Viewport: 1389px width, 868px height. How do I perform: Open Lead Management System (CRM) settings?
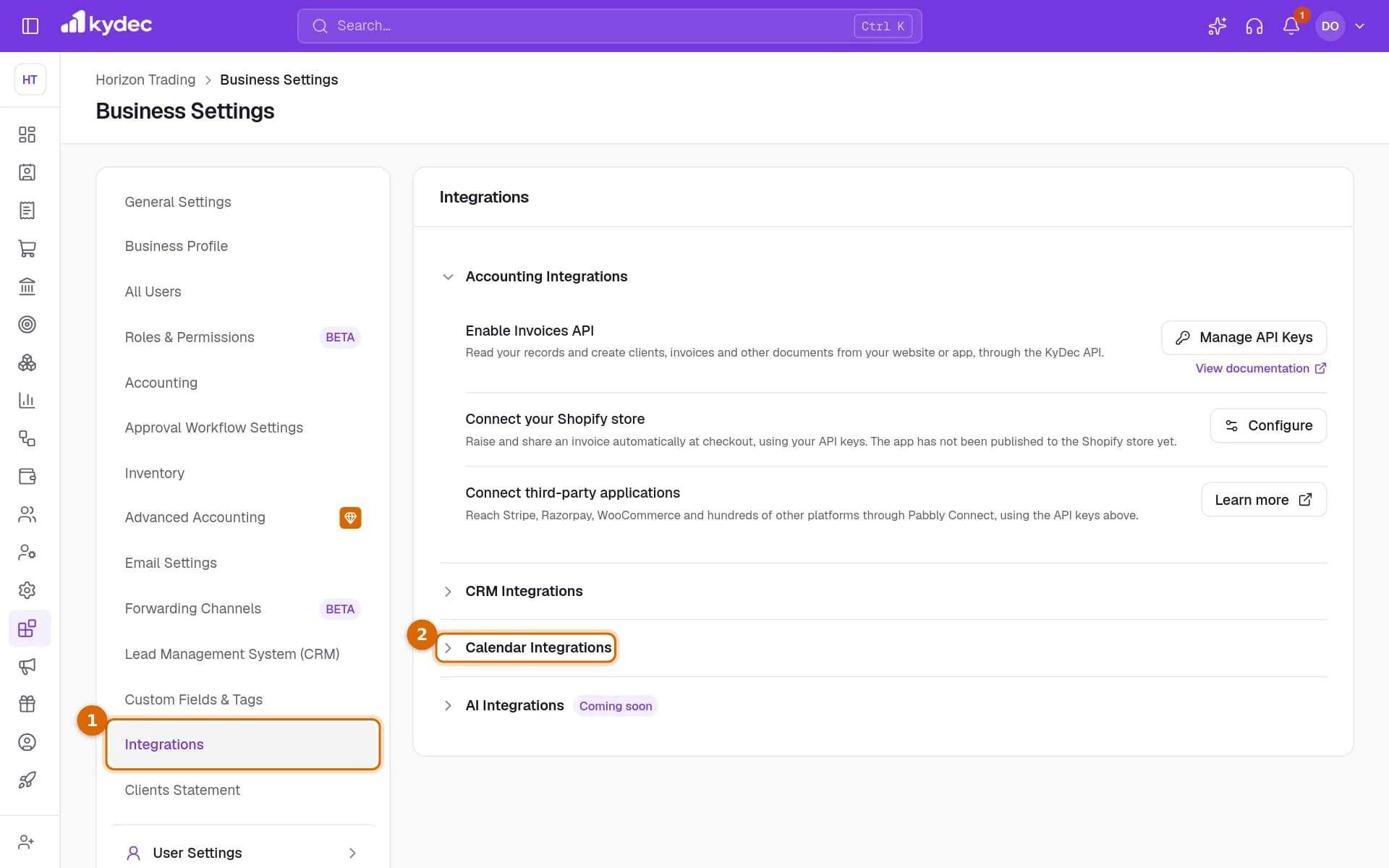coord(242,654)
